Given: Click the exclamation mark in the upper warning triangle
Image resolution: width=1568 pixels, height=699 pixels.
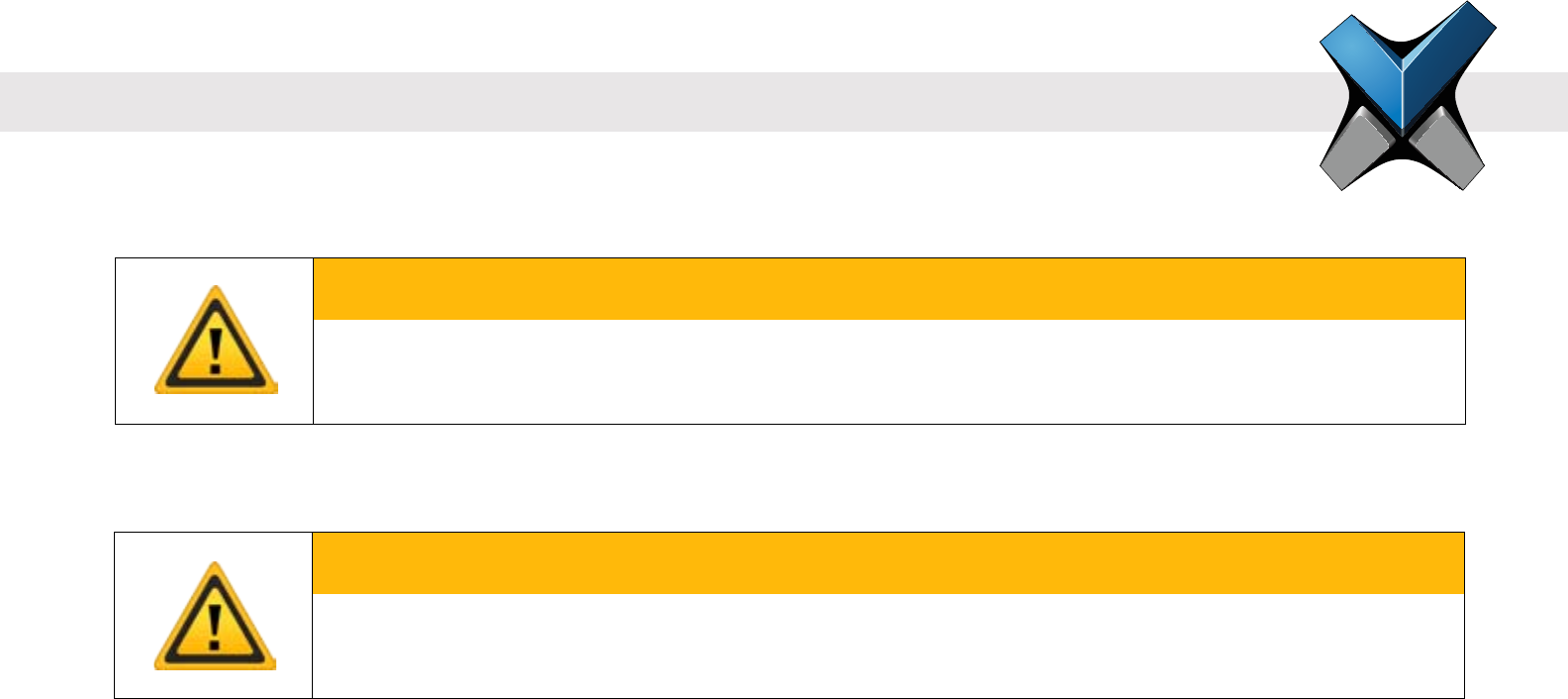Looking at the screenshot, I should point(216,350).
